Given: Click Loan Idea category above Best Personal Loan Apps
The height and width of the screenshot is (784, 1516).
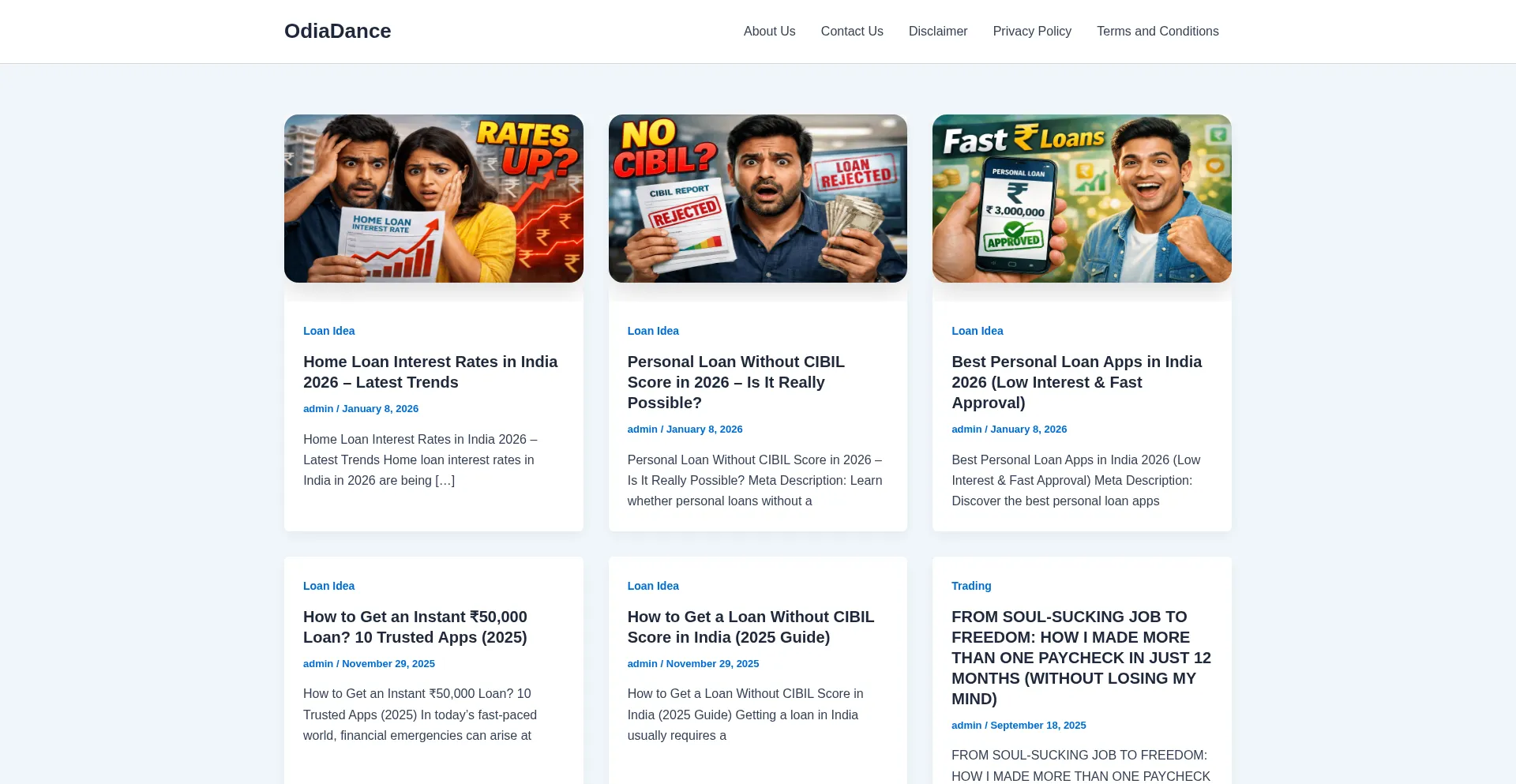Looking at the screenshot, I should 977,331.
